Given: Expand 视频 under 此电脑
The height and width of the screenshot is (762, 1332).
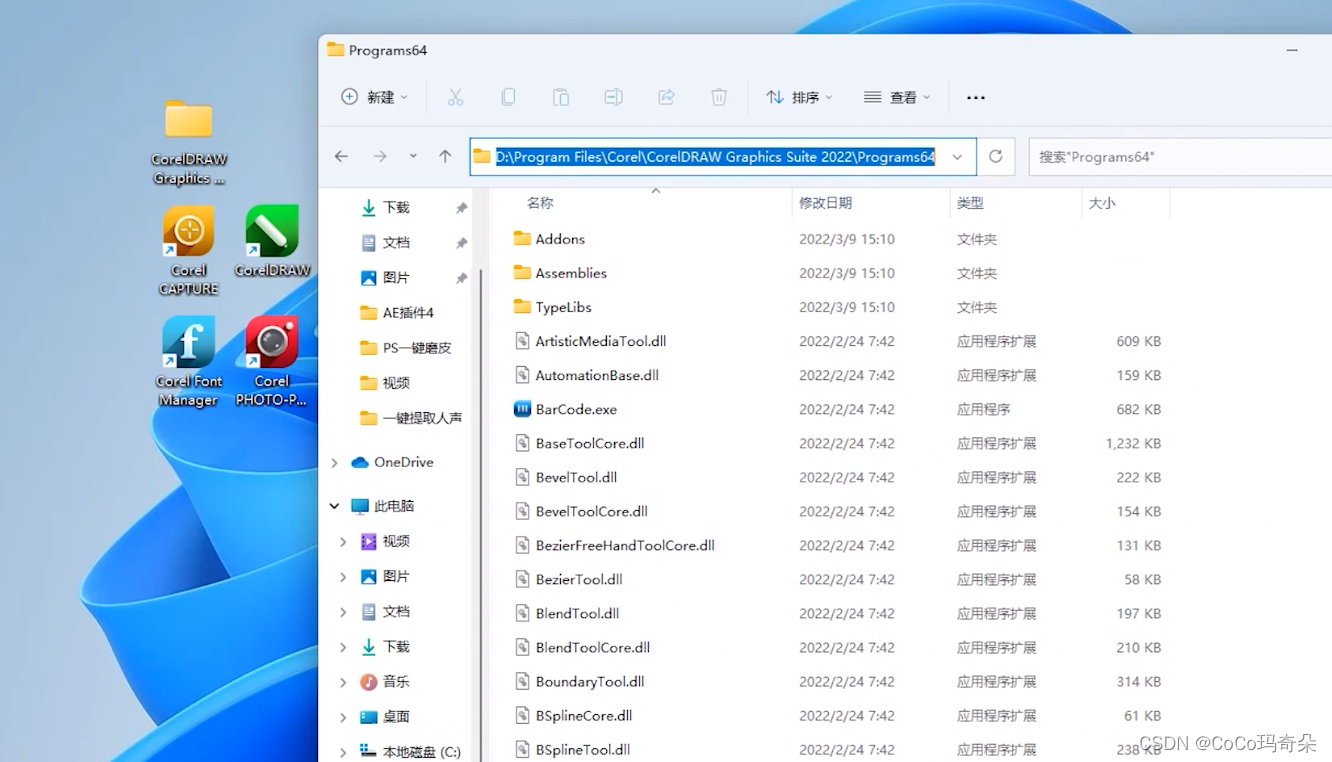Looking at the screenshot, I should 343,541.
